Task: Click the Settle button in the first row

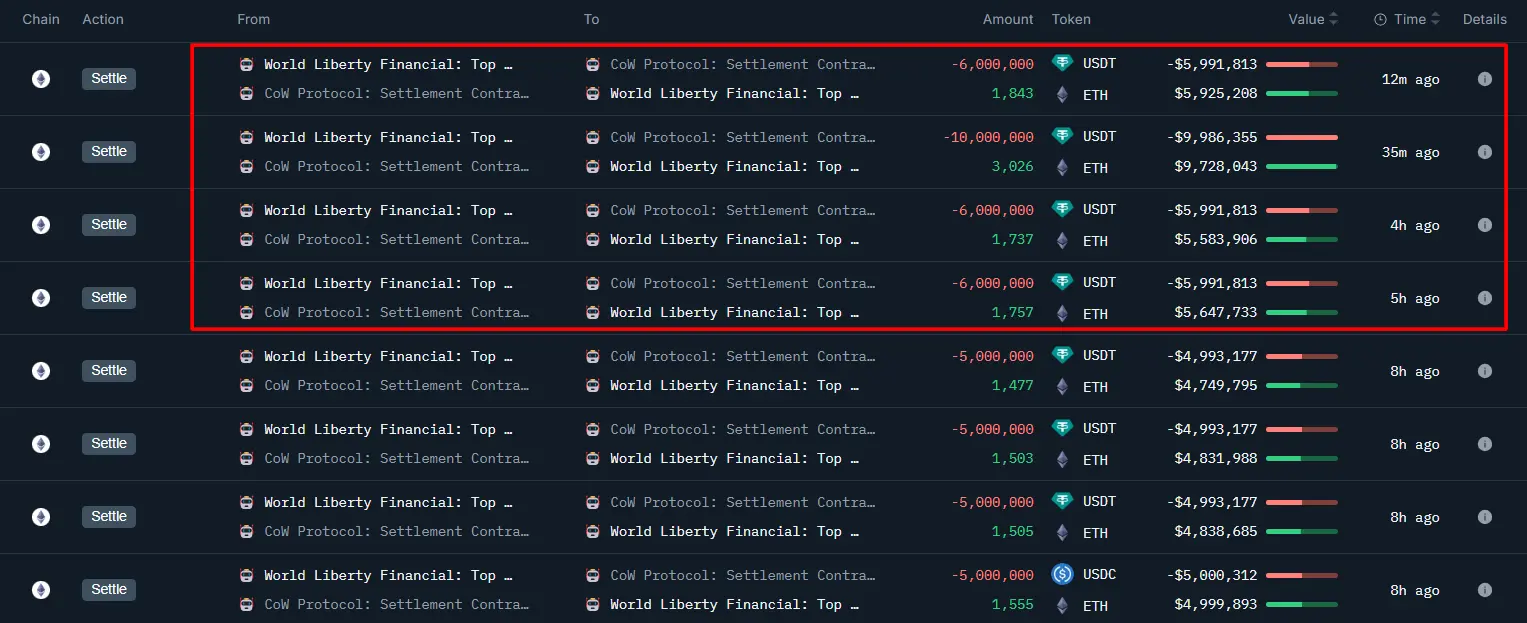Action: (x=108, y=78)
